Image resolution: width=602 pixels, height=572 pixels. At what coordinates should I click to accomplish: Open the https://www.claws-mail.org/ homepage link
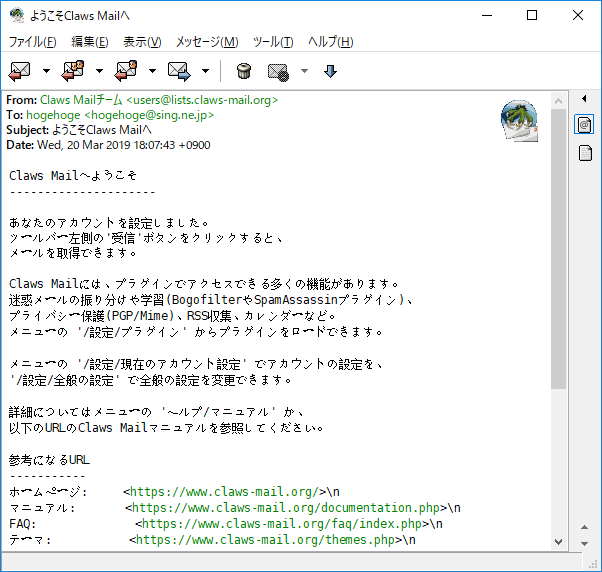pos(225,492)
